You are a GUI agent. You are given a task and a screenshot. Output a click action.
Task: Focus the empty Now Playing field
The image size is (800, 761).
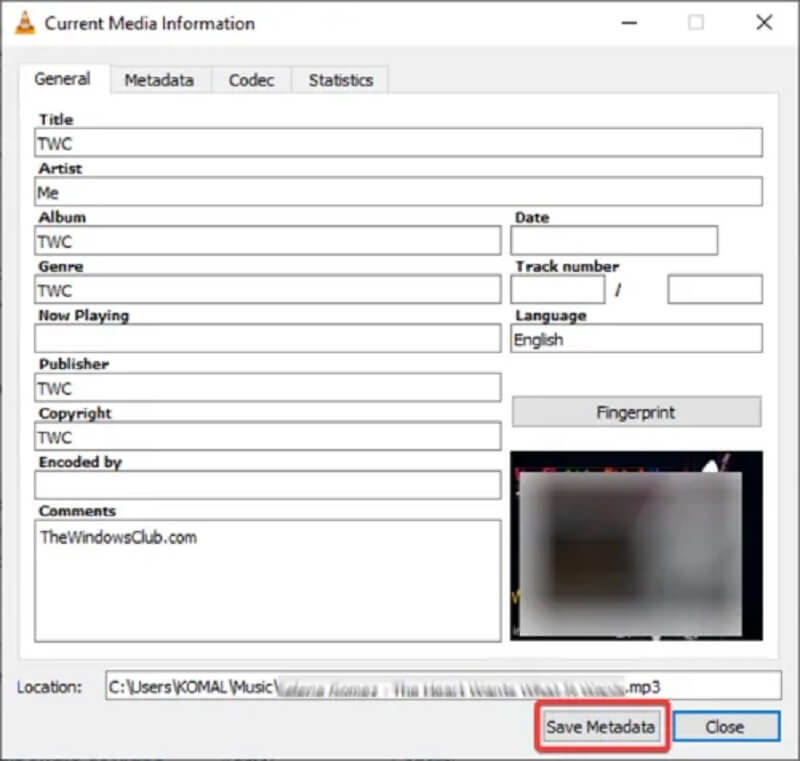[267, 339]
